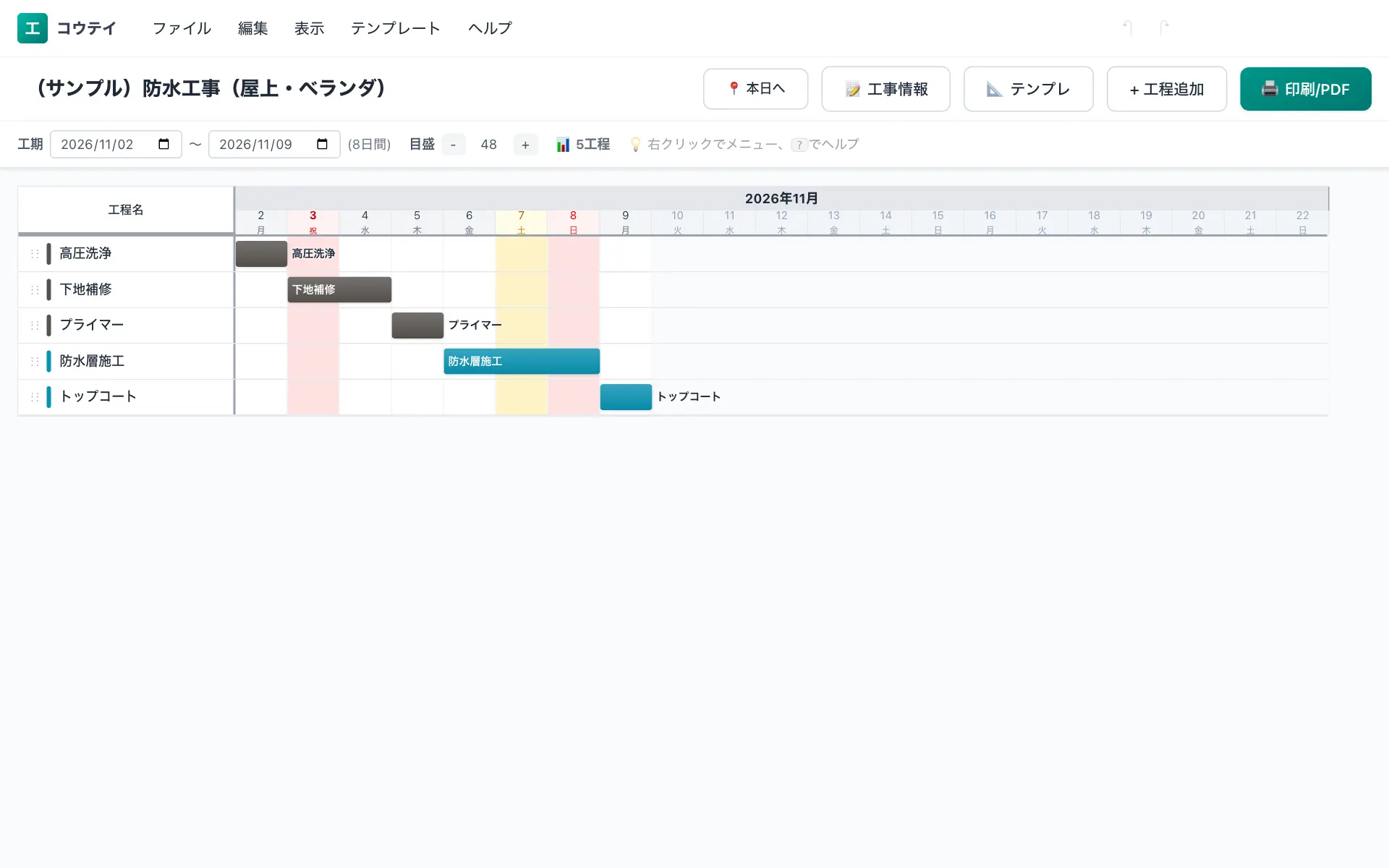Click the end date field 2026/11/09
Screen dimensions: 1389x868
coord(274,144)
